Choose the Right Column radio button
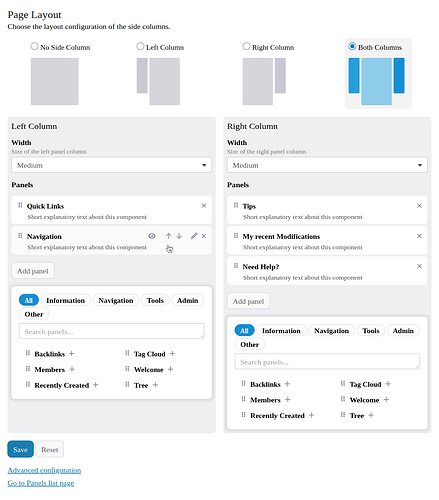Viewport: 439px width, 500px height. (246, 46)
